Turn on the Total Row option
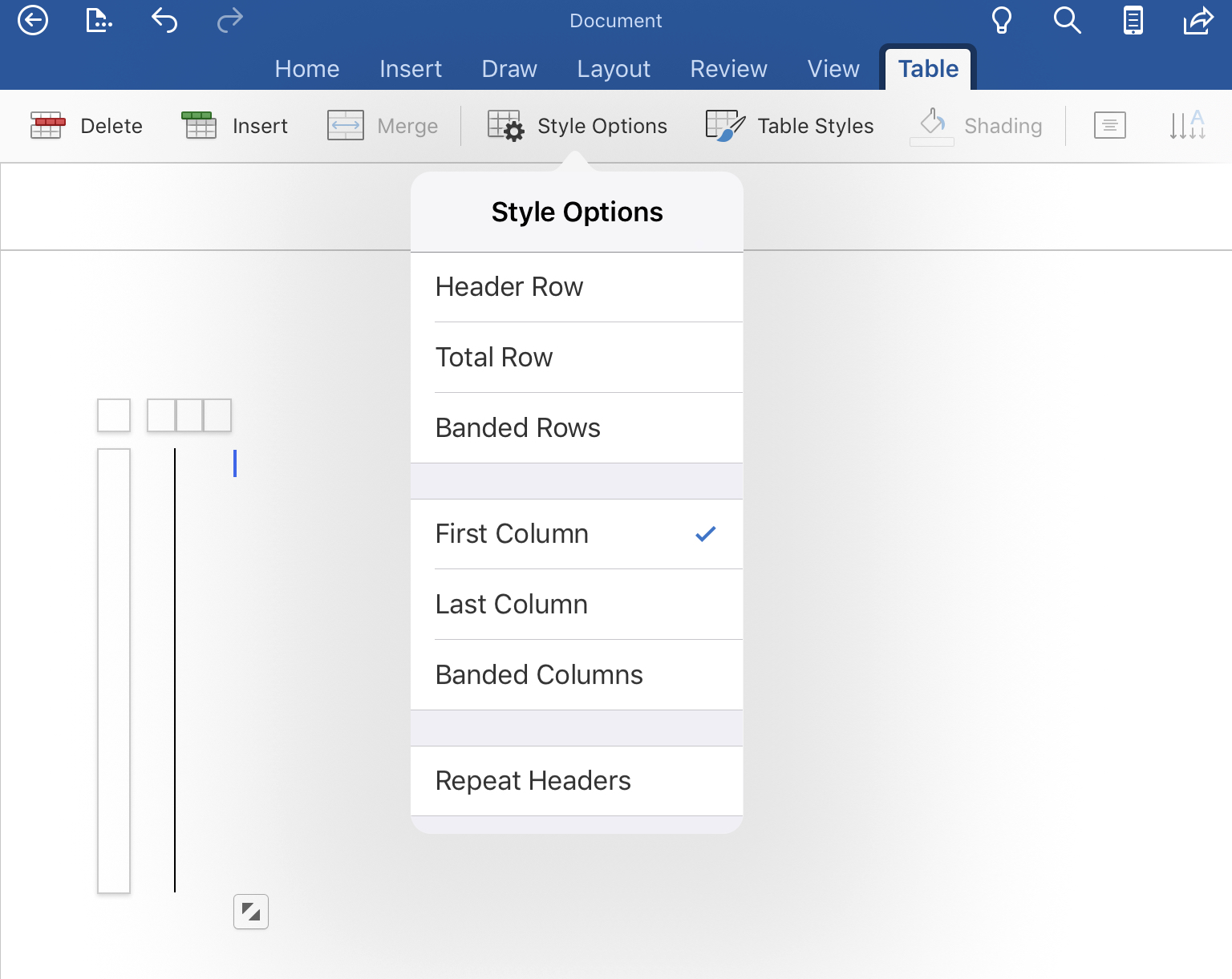Screen dimensions: 1232x979 [577, 358]
